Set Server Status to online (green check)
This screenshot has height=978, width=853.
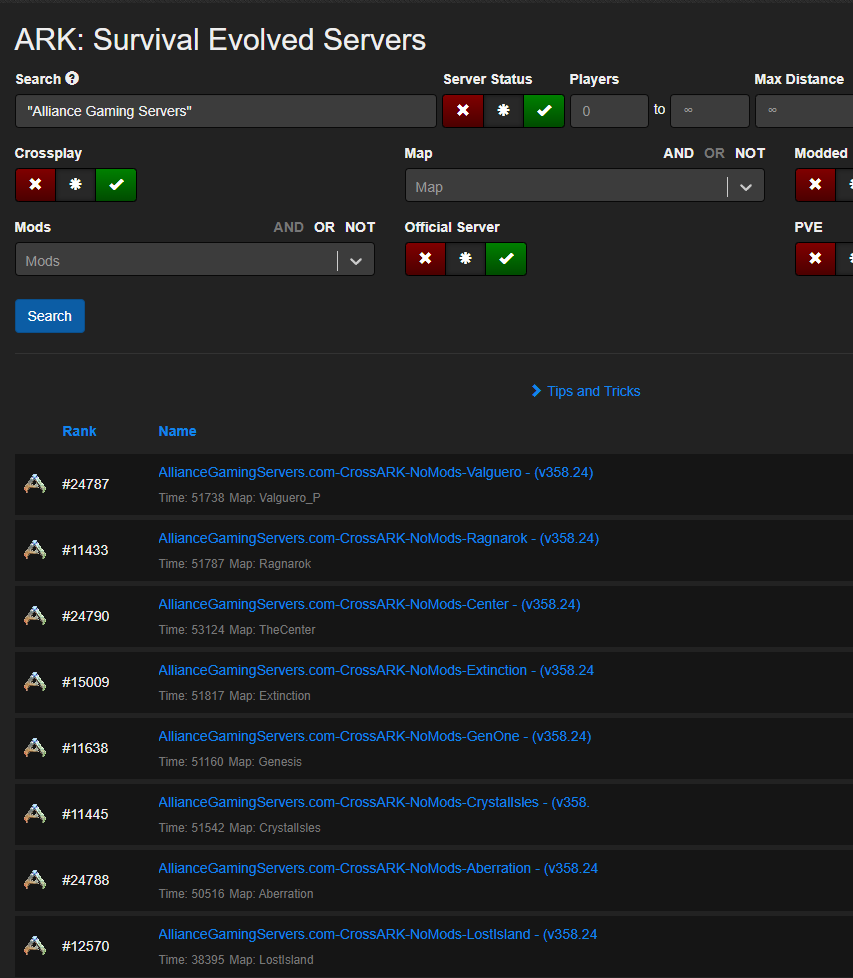pos(544,111)
